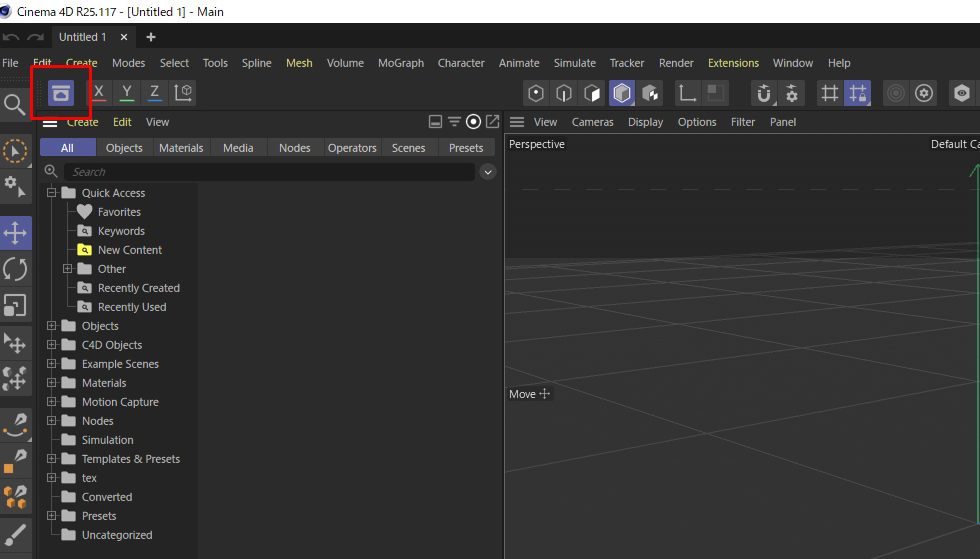Image resolution: width=980 pixels, height=559 pixels.
Task: Click the Coordinate System icon
Action: (x=183, y=93)
